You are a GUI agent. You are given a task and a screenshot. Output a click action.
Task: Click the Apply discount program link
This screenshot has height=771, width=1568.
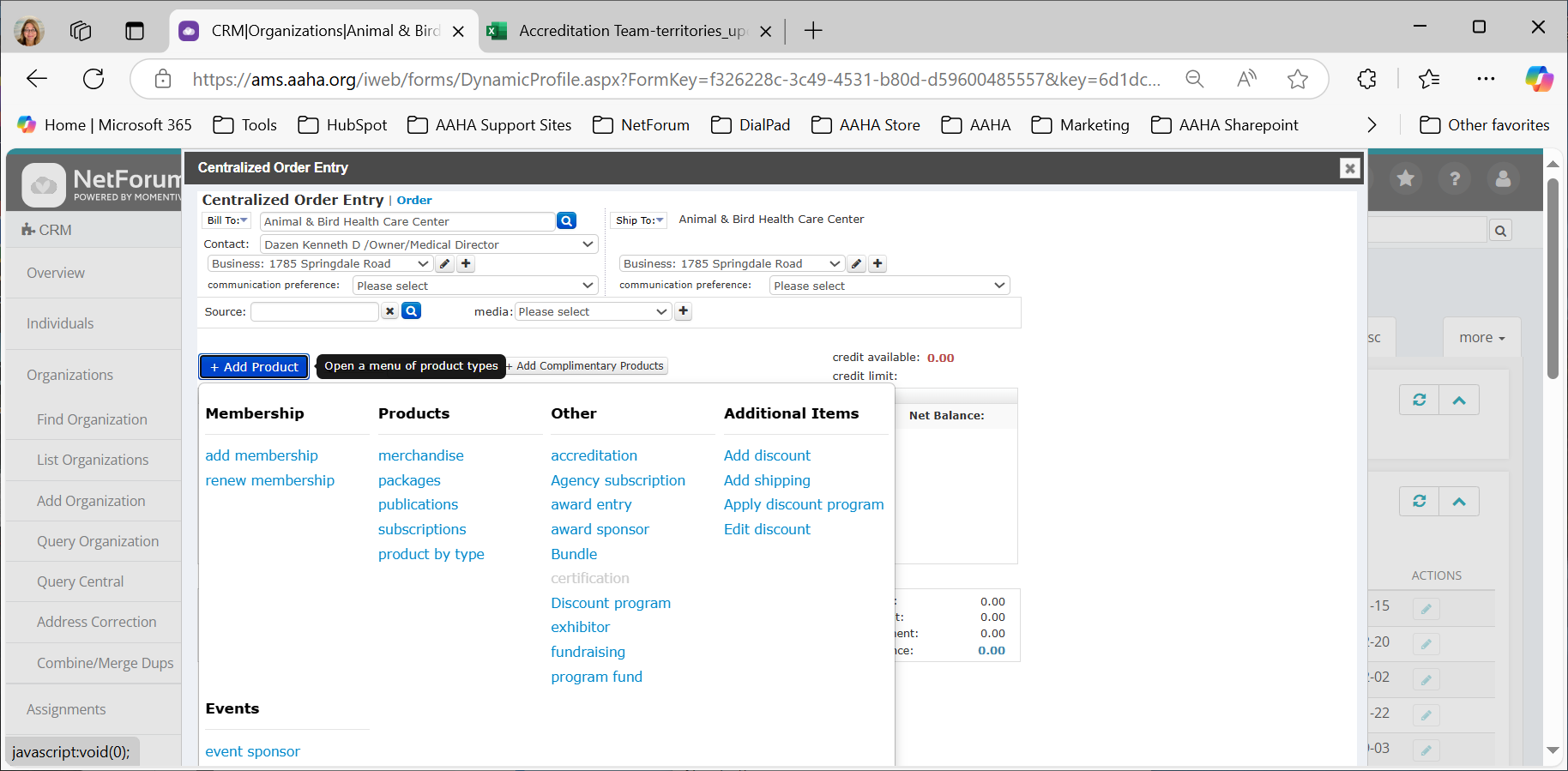[x=803, y=504]
